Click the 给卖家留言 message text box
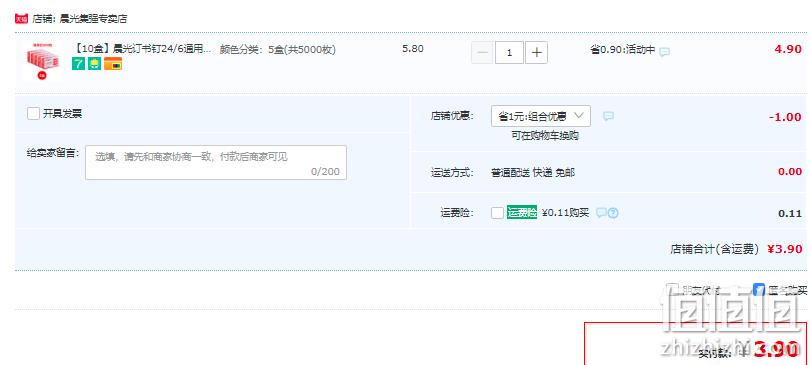 pyautogui.click(x=216, y=163)
